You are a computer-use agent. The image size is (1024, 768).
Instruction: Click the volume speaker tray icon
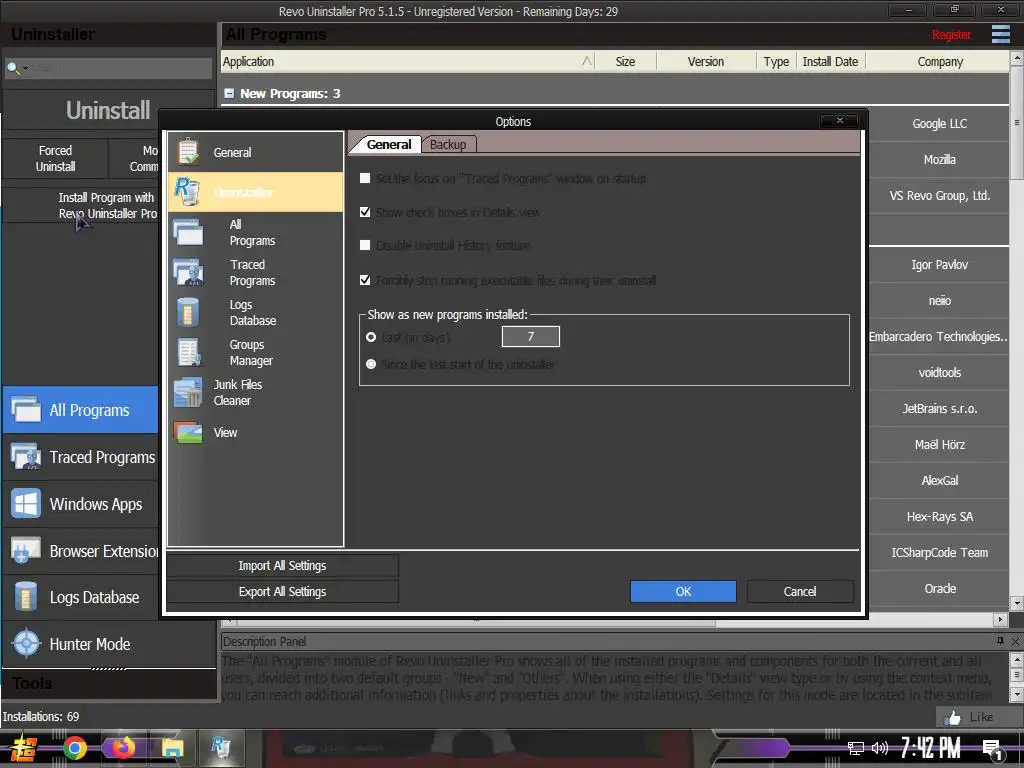[x=880, y=748]
